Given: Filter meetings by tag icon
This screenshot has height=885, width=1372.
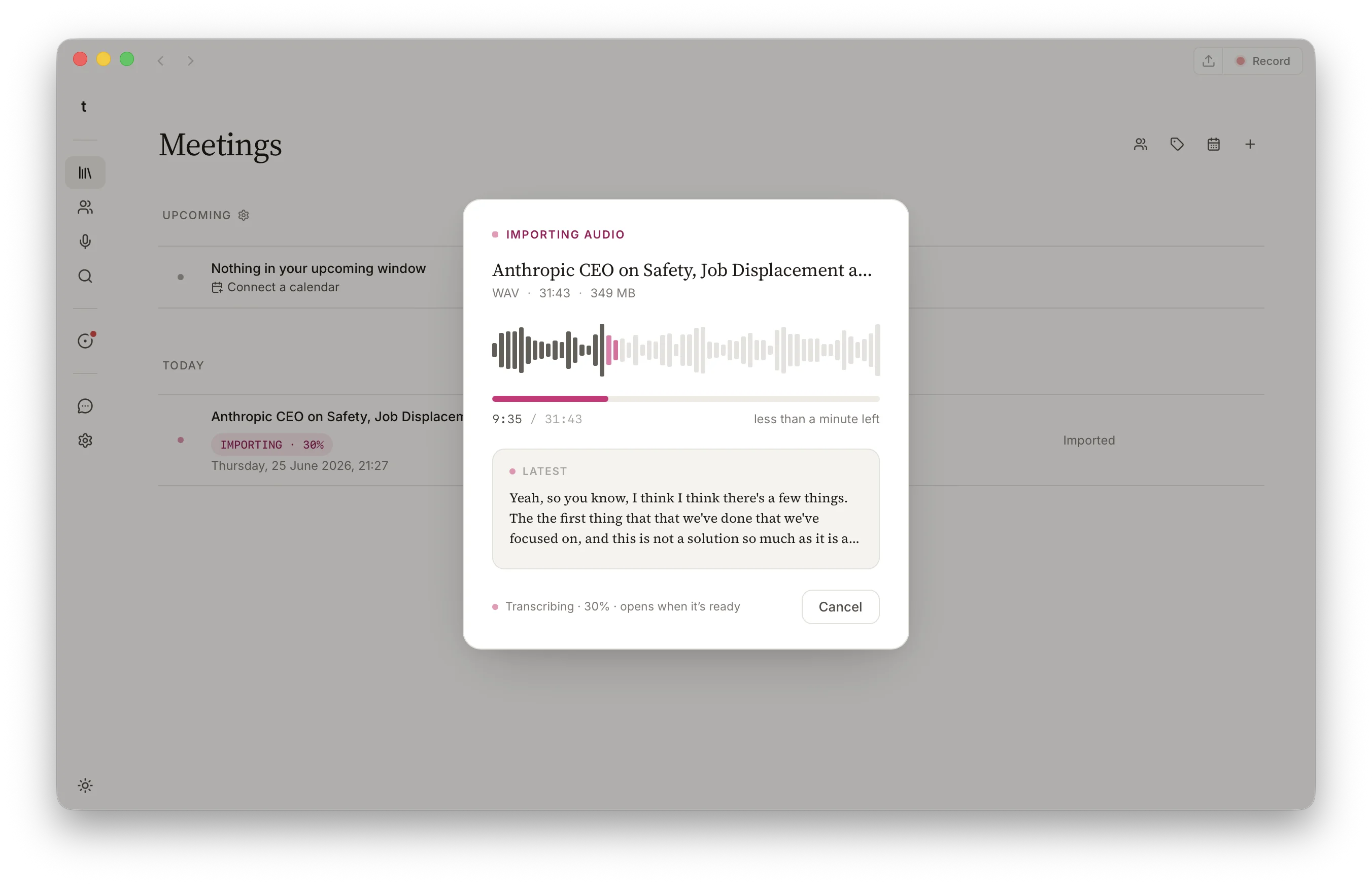Looking at the screenshot, I should 1177,144.
